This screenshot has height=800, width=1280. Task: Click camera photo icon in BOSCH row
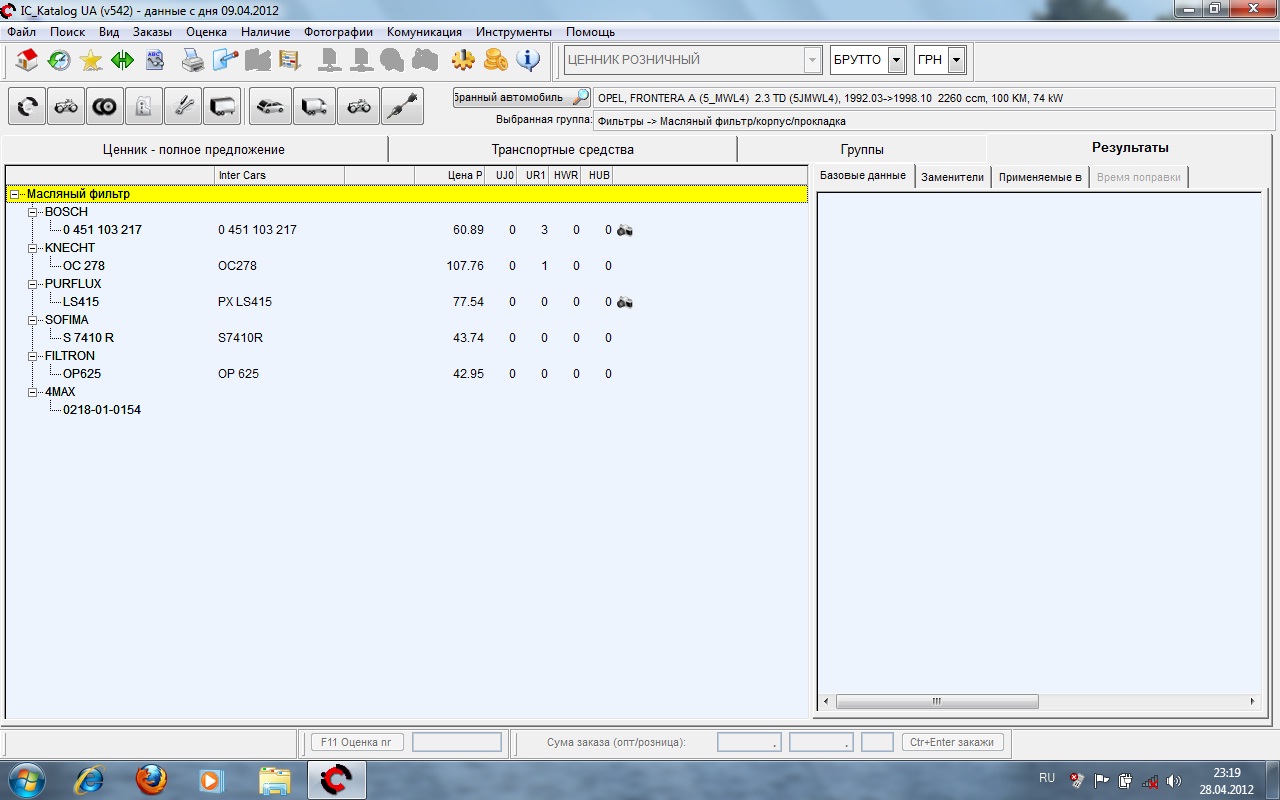tap(625, 230)
